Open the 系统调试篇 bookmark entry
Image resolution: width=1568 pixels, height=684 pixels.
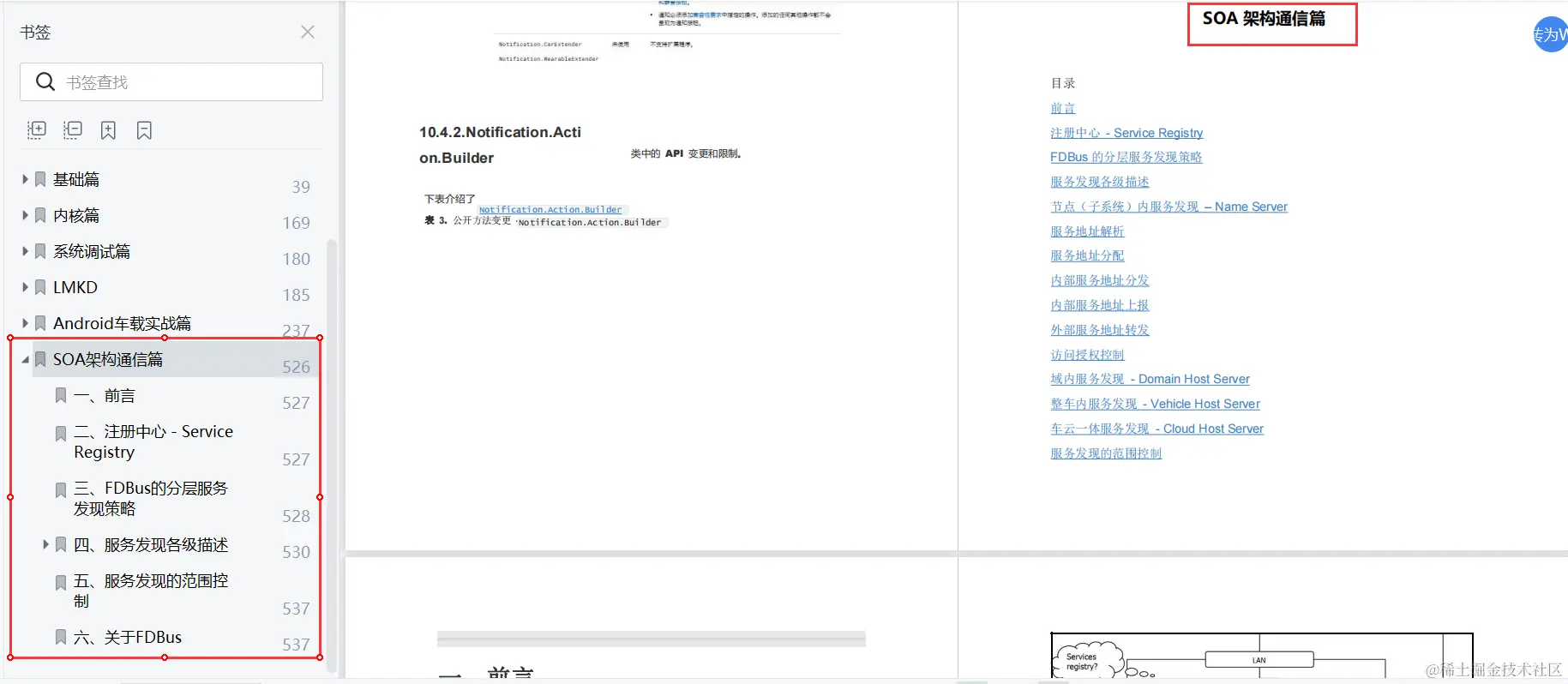tap(92, 251)
